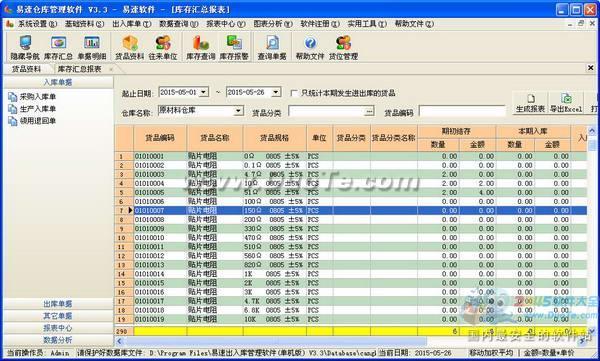Open the 帮助文件 menu
Image resolution: width=600 pixels, height=361 pixels.
click(x=414, y=24)
